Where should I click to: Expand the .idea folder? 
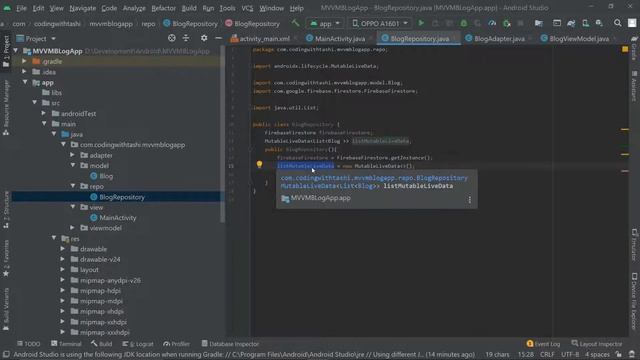[x=24, y=72]
